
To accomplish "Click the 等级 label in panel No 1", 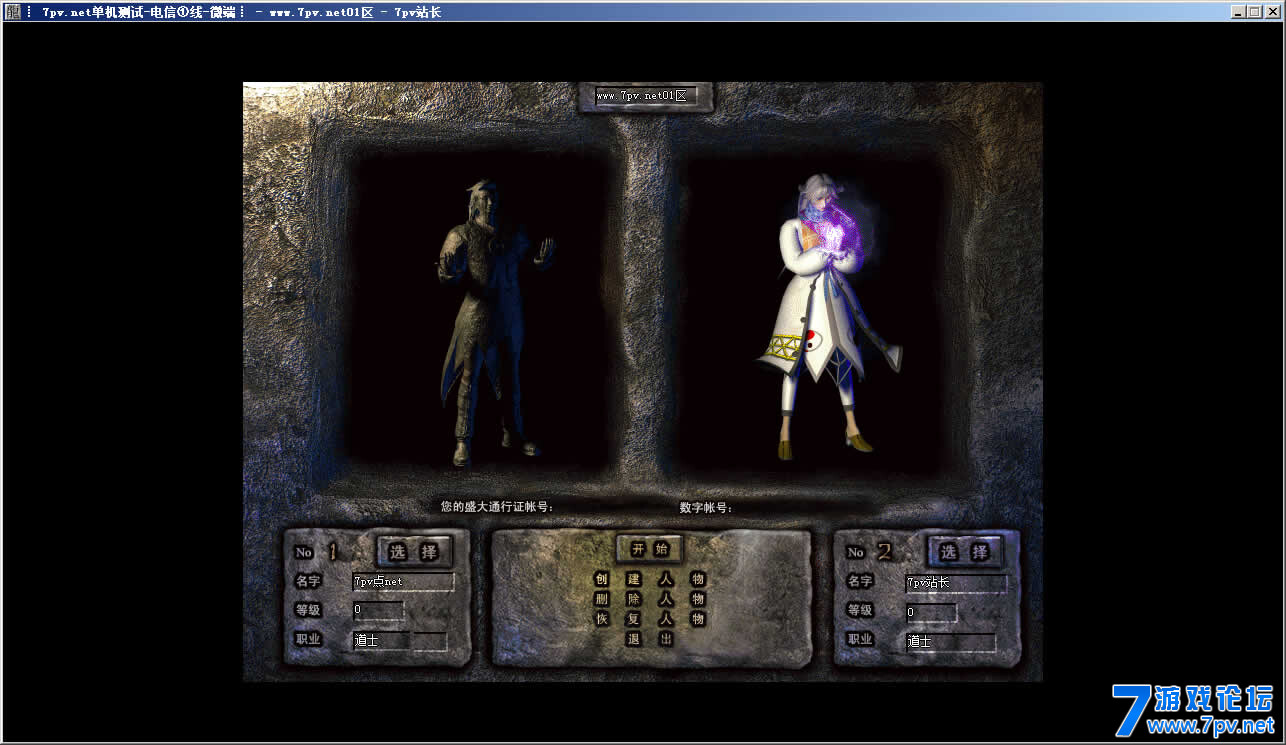I will (308, 610).
